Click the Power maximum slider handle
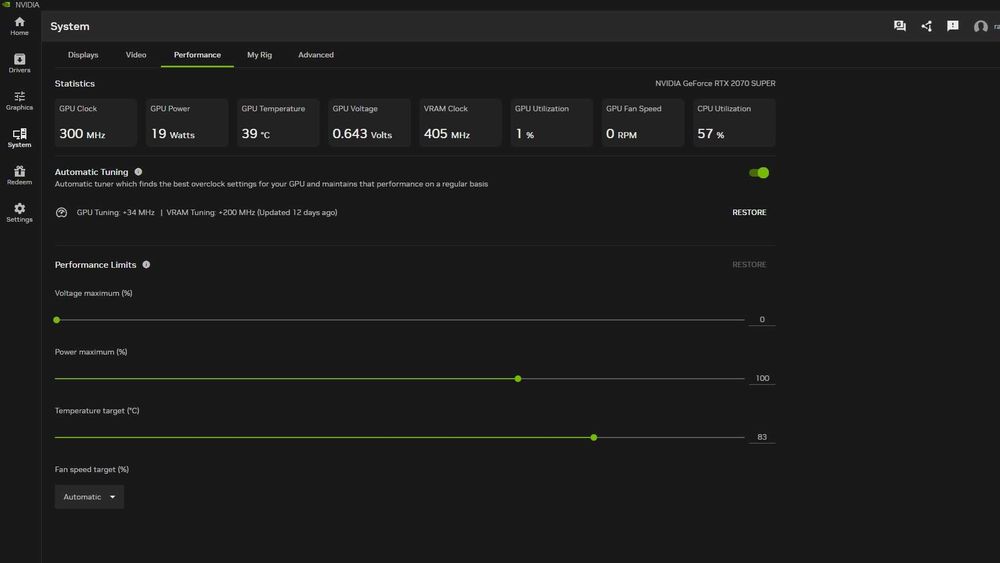Viewport: 1000px width, 563px height. point(518,379)
